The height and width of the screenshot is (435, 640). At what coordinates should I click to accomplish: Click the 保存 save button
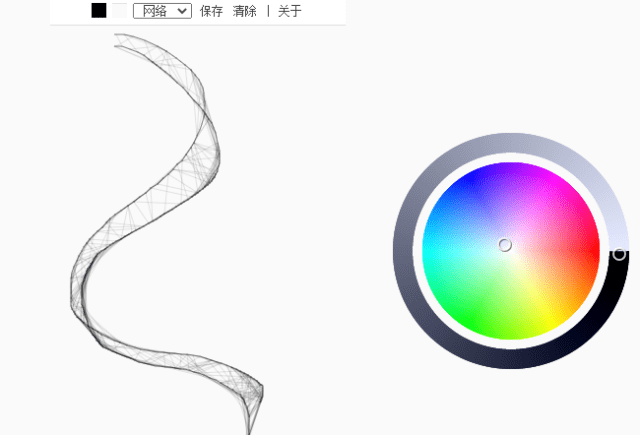[211, 11]
